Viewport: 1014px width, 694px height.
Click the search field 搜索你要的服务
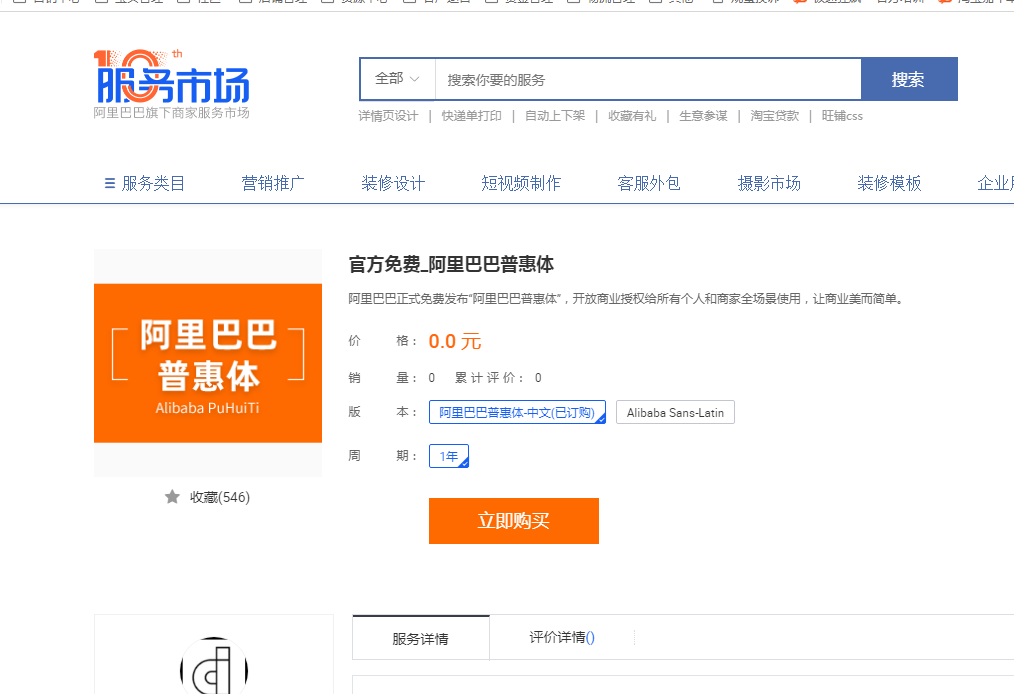click(648, 80)
